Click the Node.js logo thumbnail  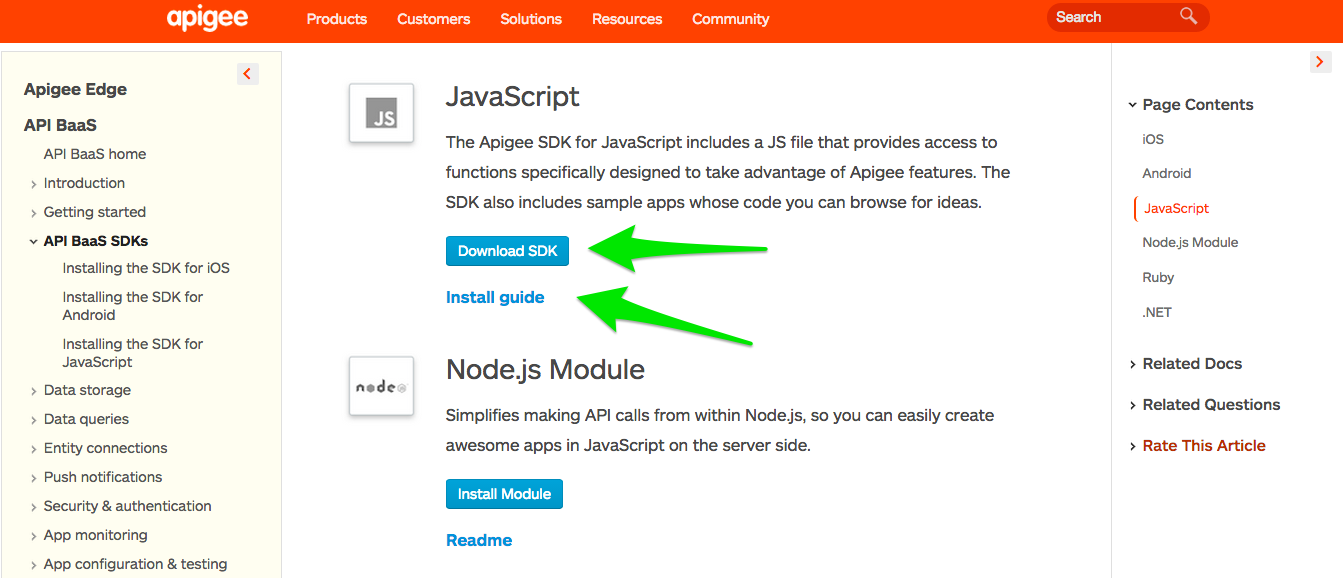(381, 386)
